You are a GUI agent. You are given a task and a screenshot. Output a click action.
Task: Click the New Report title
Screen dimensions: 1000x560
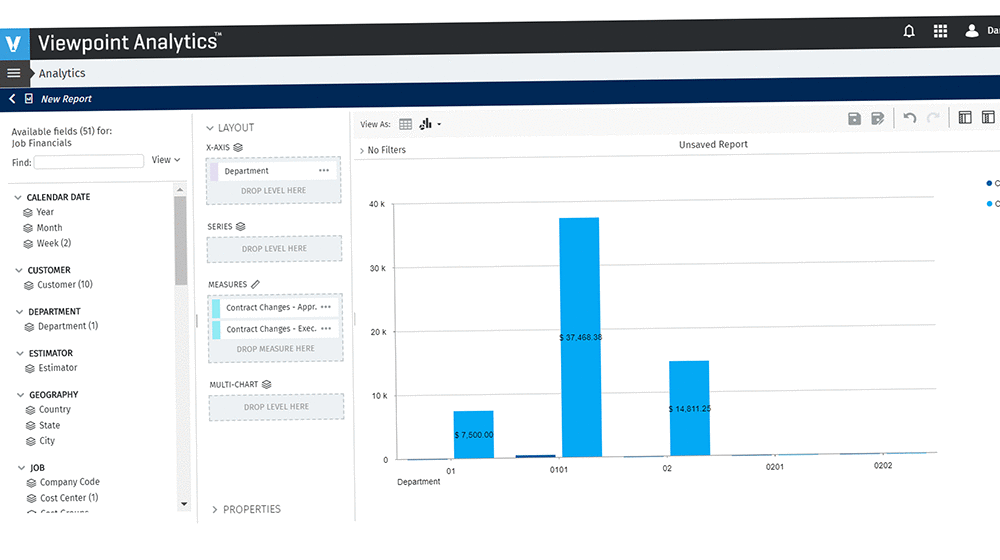[66, 99]
